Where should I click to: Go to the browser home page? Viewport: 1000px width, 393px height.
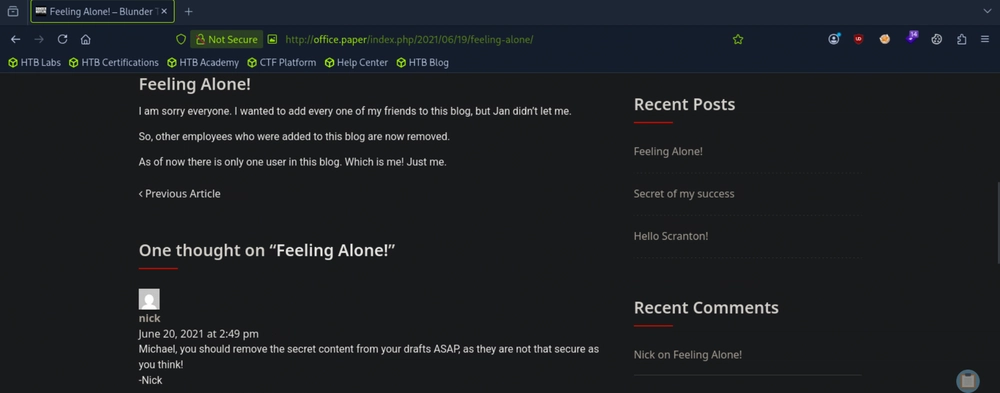85,40
